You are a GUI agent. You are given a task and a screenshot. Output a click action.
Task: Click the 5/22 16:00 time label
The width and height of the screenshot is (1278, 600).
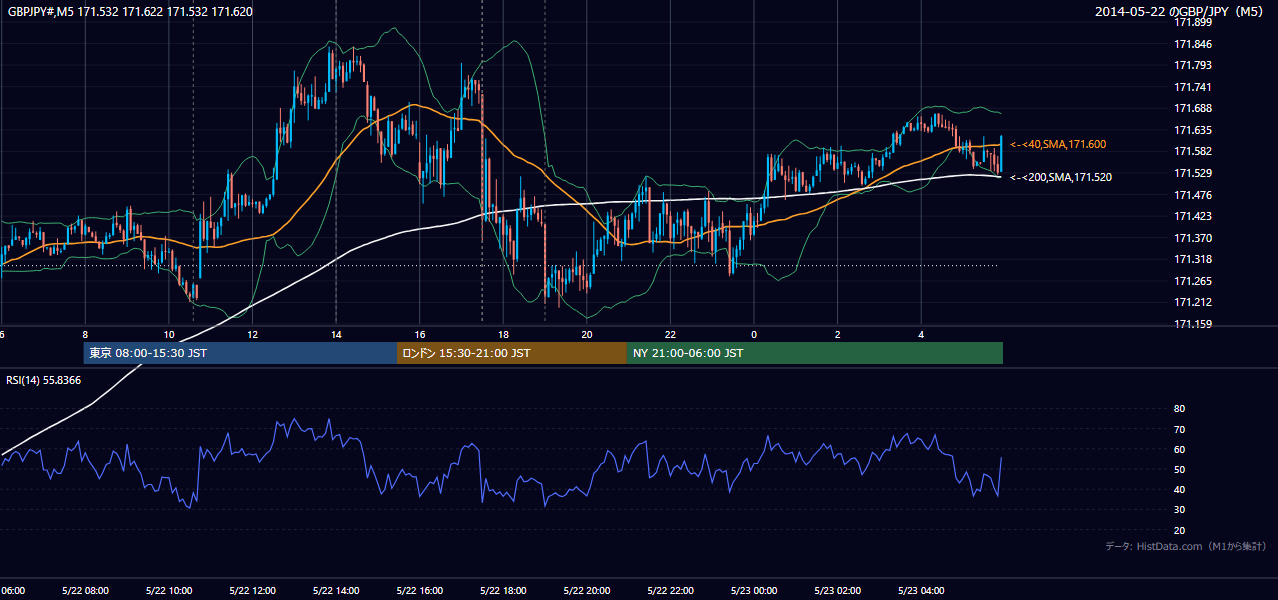[x=419, y=591]
